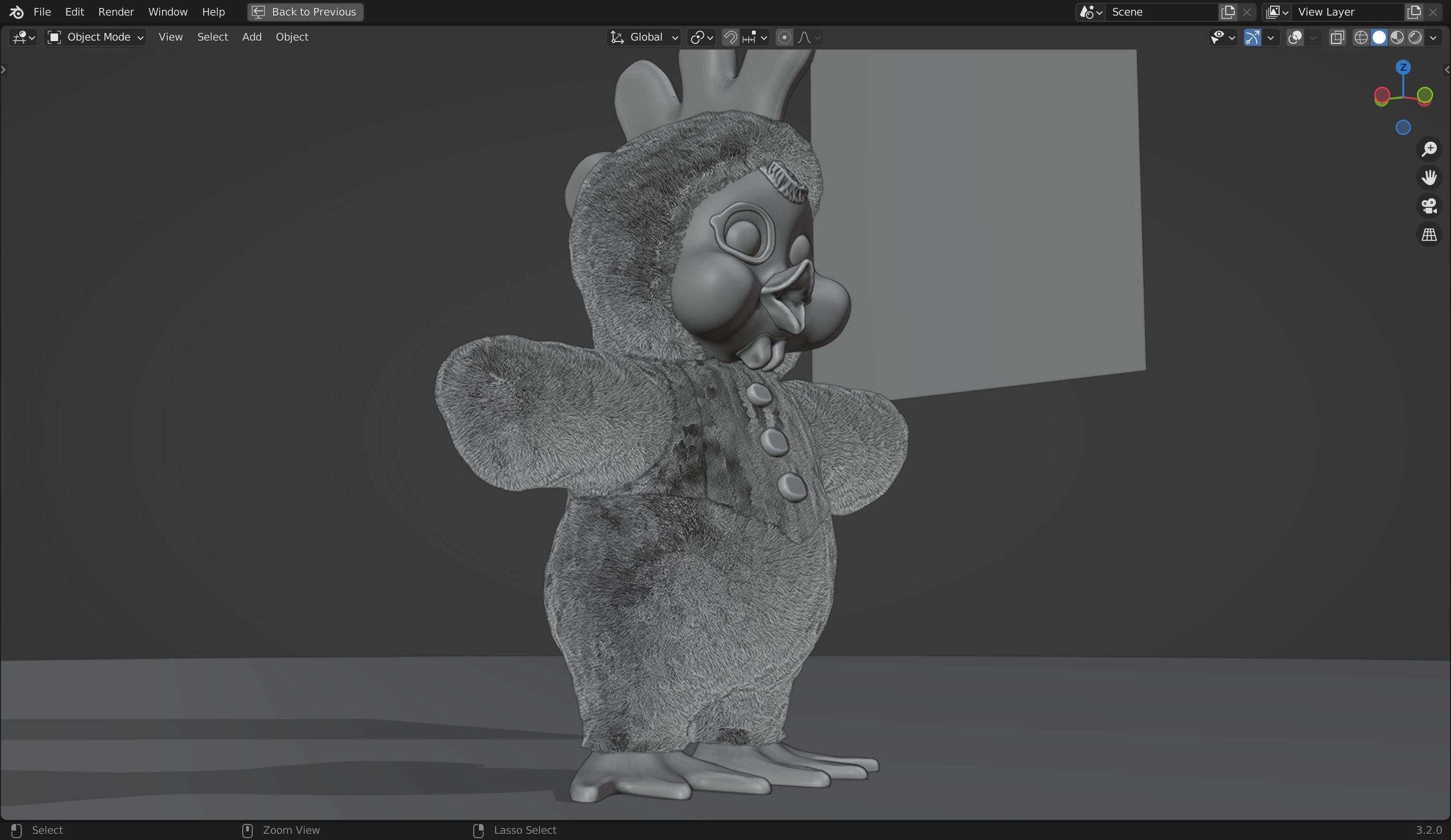Click the negative Z axis gizmo circle
The height and width of the screenshot is (840, 1451).
click(1403, 127)
